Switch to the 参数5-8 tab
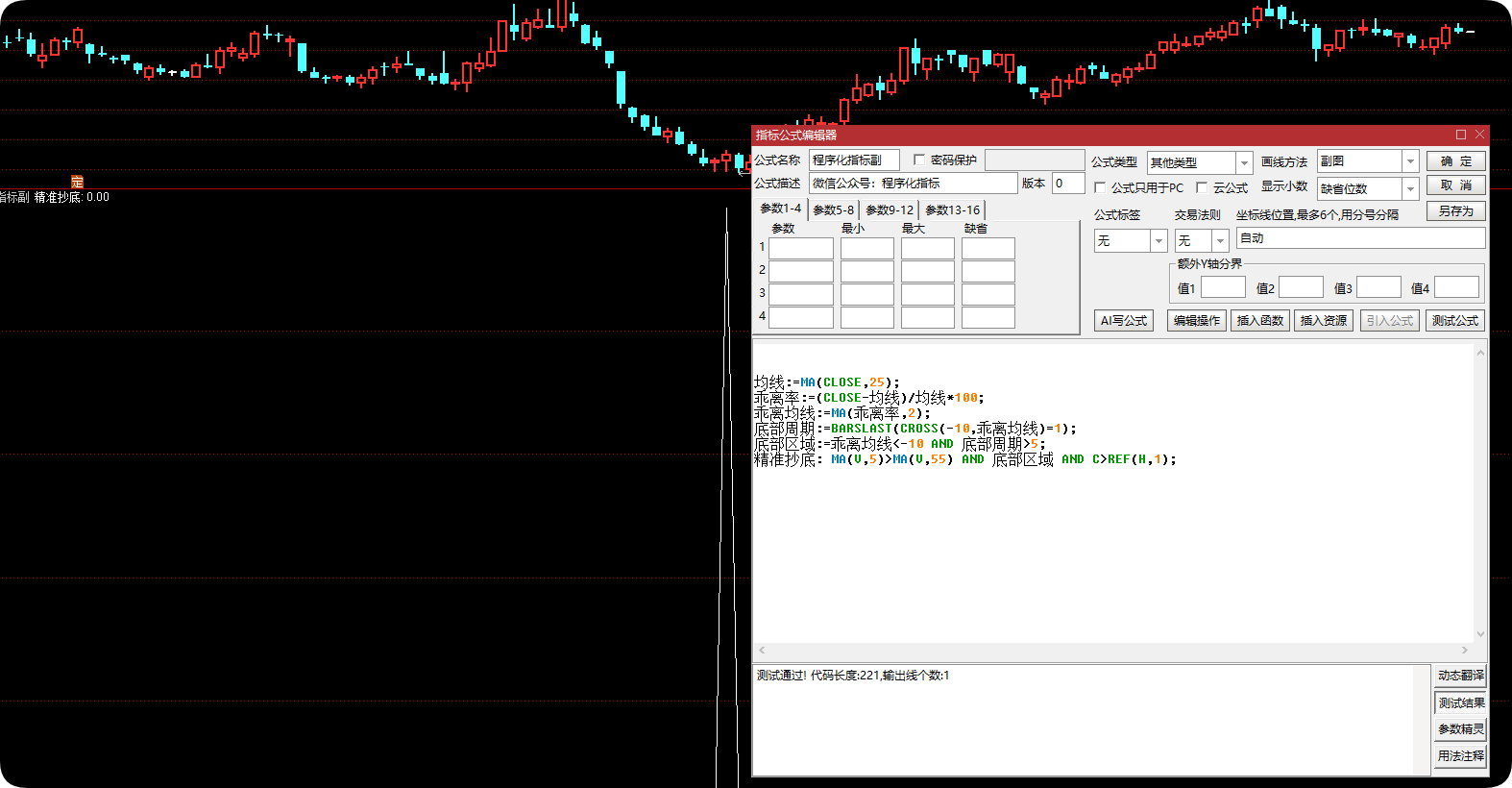1512x788 pixels. point(833,210)
